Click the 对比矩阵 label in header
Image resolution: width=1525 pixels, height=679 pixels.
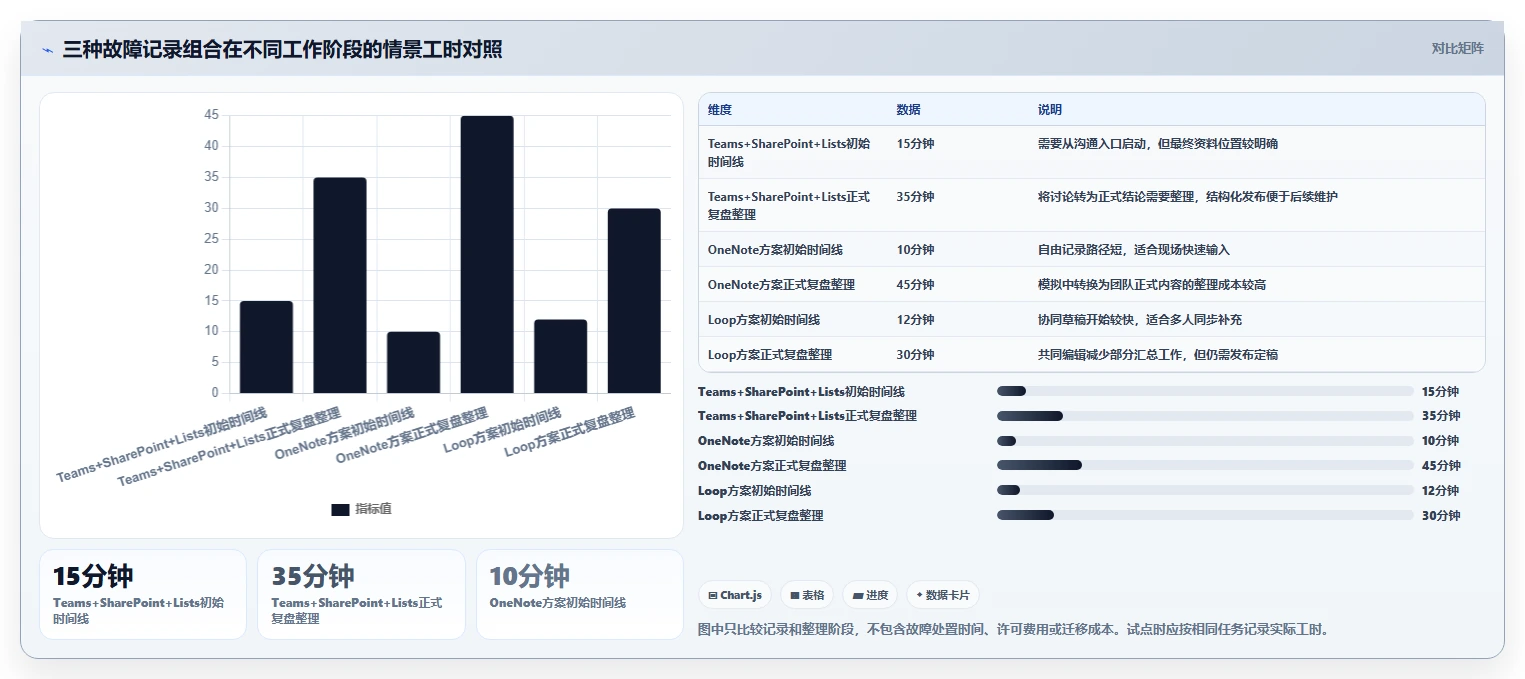pyautogui.click(x=1457, y=48)
